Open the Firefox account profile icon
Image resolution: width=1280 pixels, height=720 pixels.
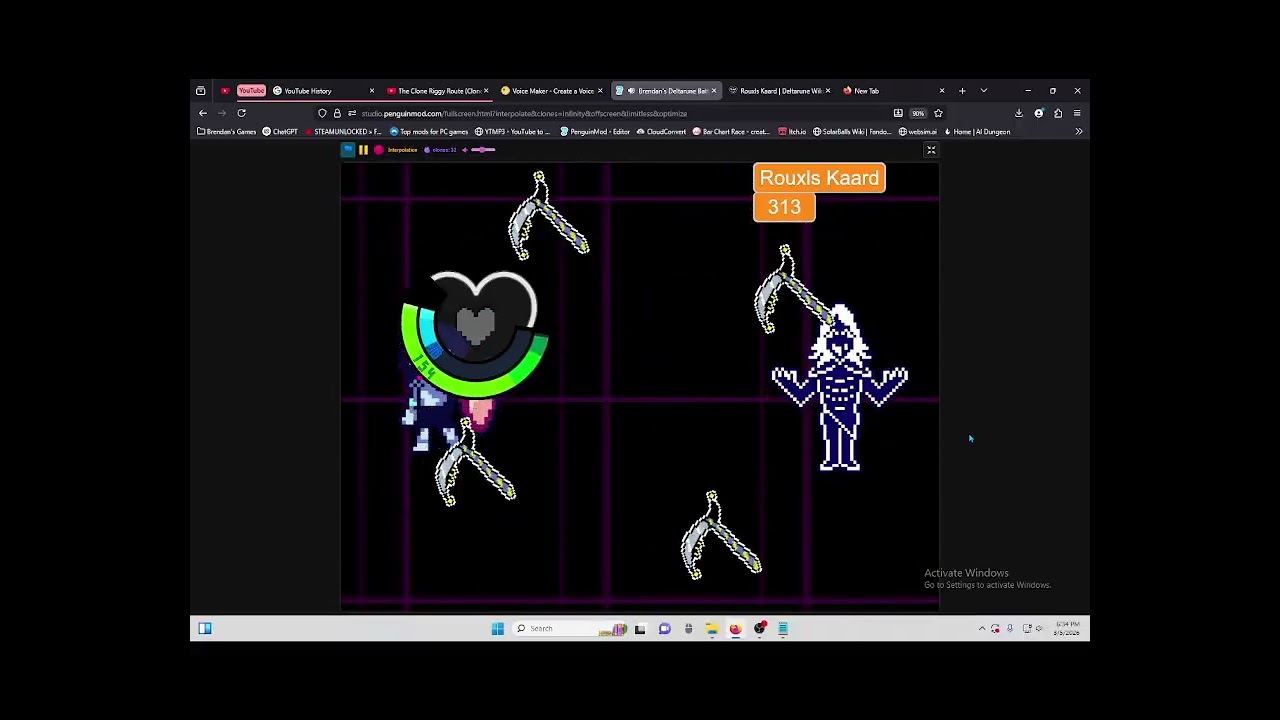[x=1039, y=113]
